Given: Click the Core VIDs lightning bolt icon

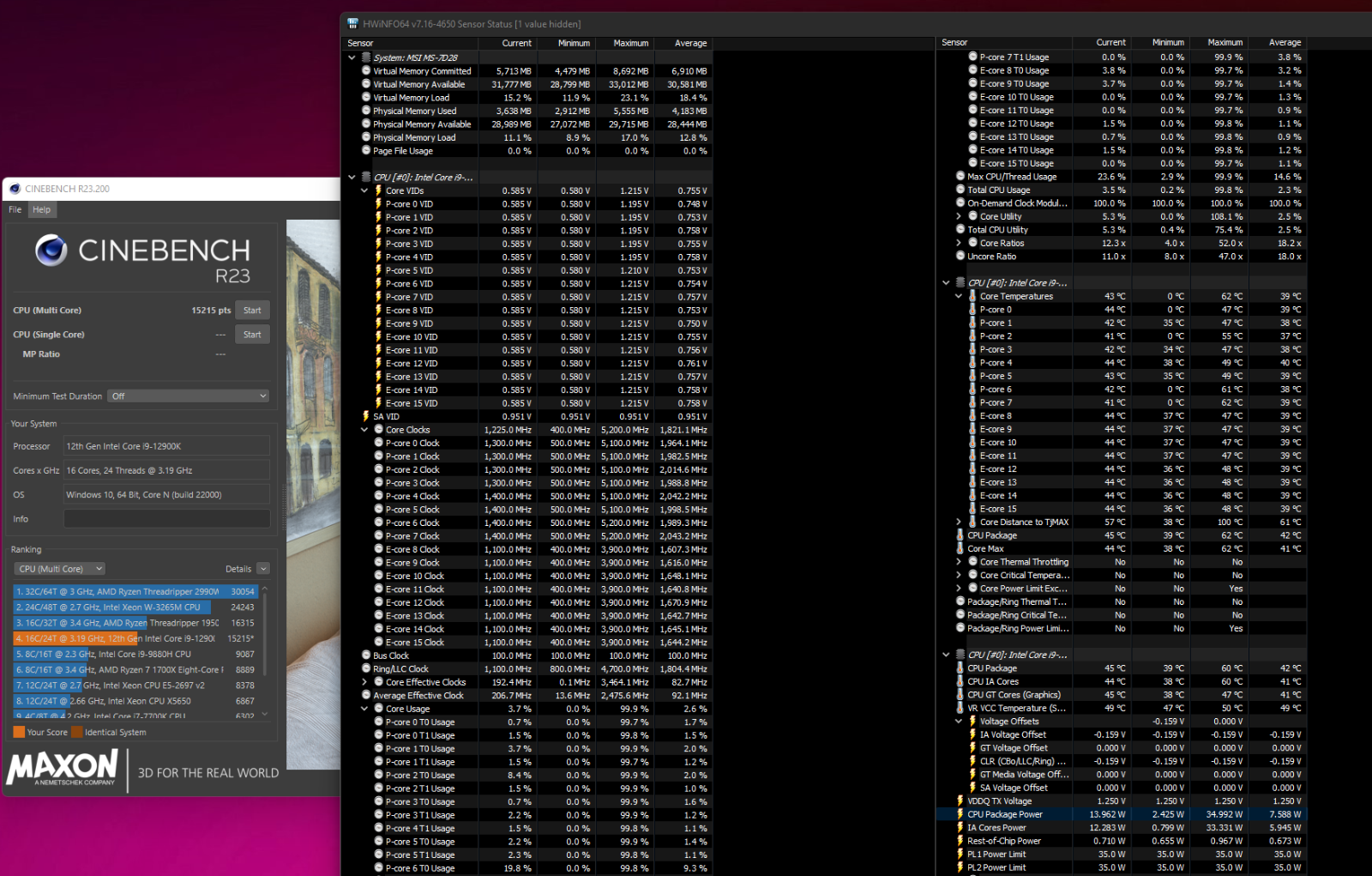Looking at the screenshot, I should click(378, 190).
